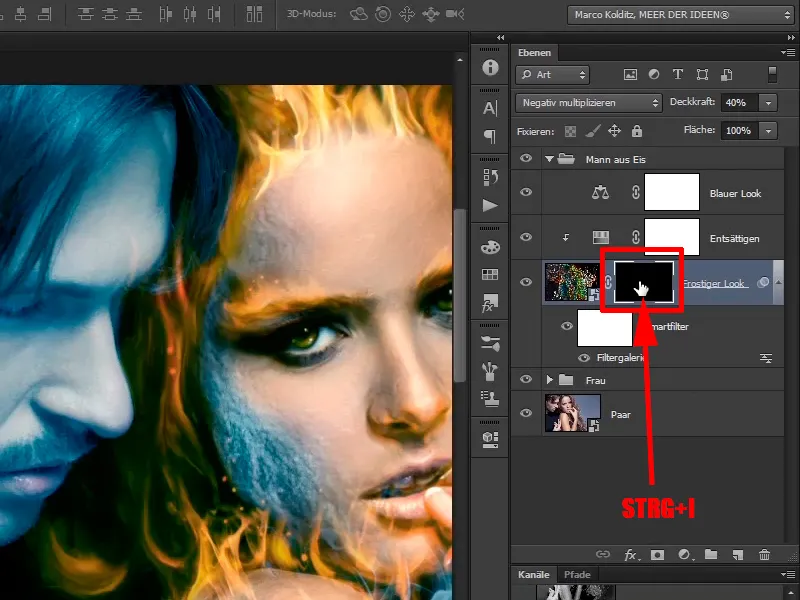Hide the Entsättigen layer
Viewport: 800px width, 600px height.
click(526, 237)
